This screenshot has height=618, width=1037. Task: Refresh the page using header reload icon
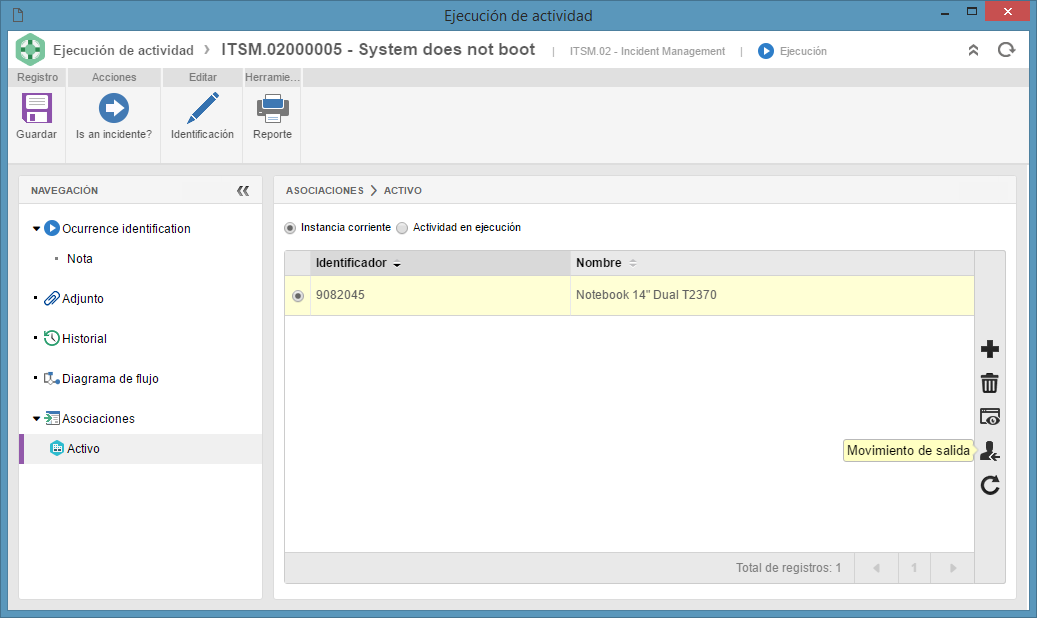point(1006,50)
